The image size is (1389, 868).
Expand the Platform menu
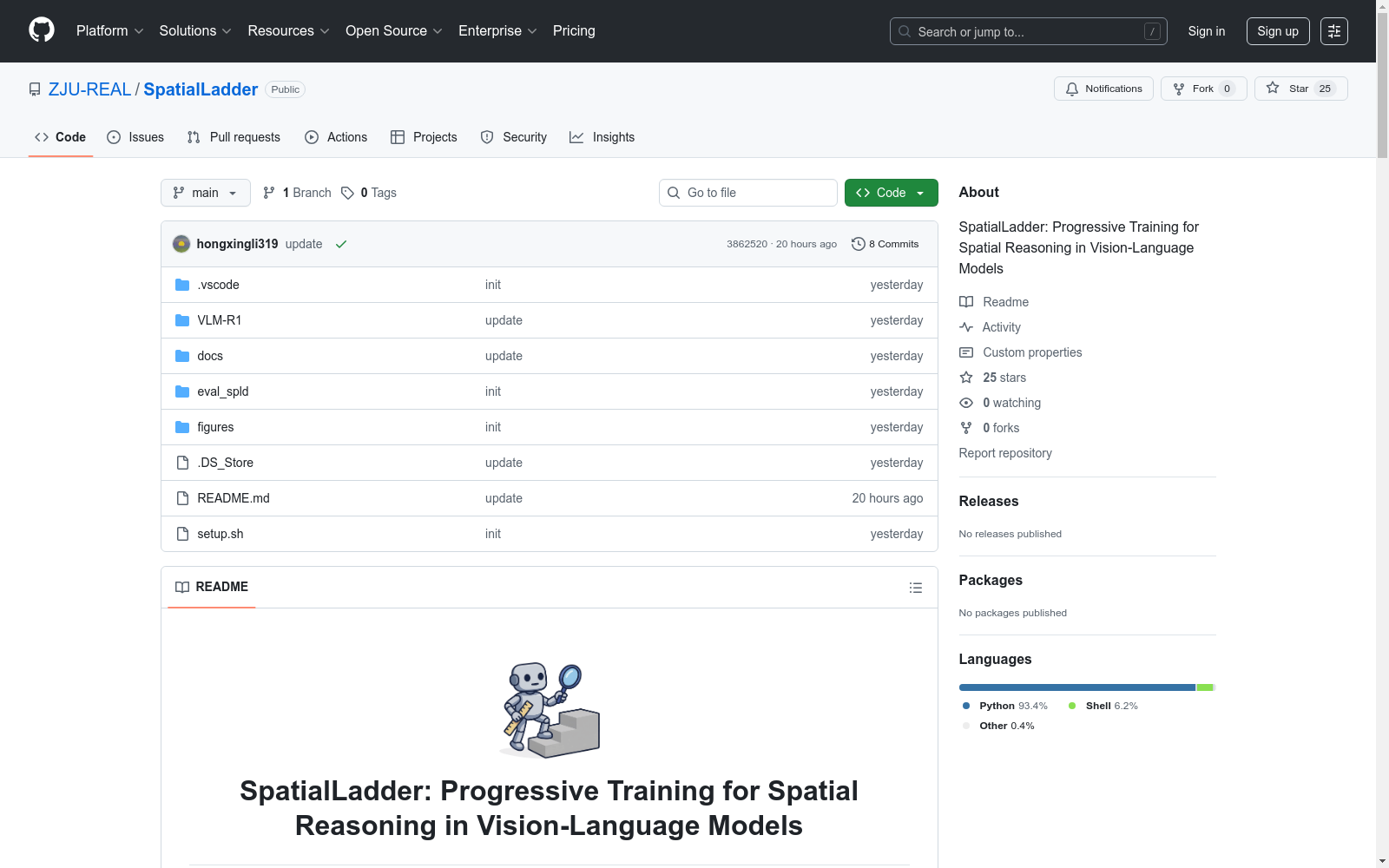point(109,30)
